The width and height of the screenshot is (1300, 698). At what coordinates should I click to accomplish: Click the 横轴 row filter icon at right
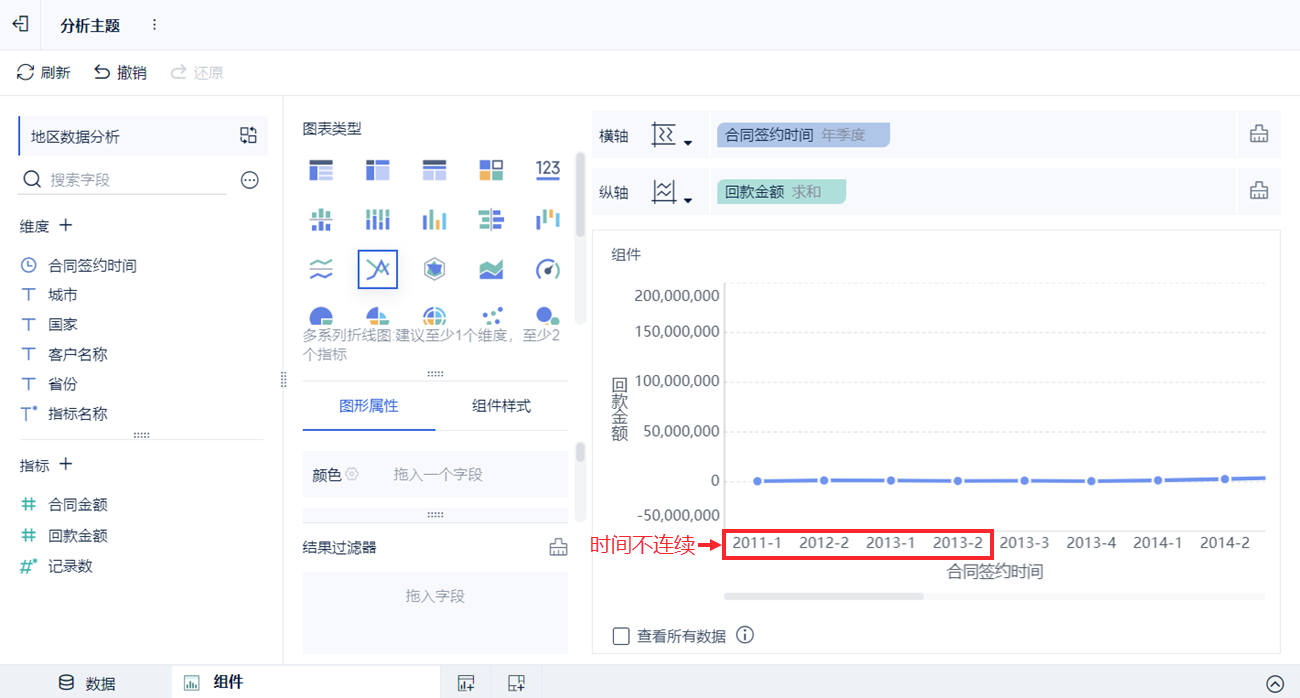click(1259, 135)
